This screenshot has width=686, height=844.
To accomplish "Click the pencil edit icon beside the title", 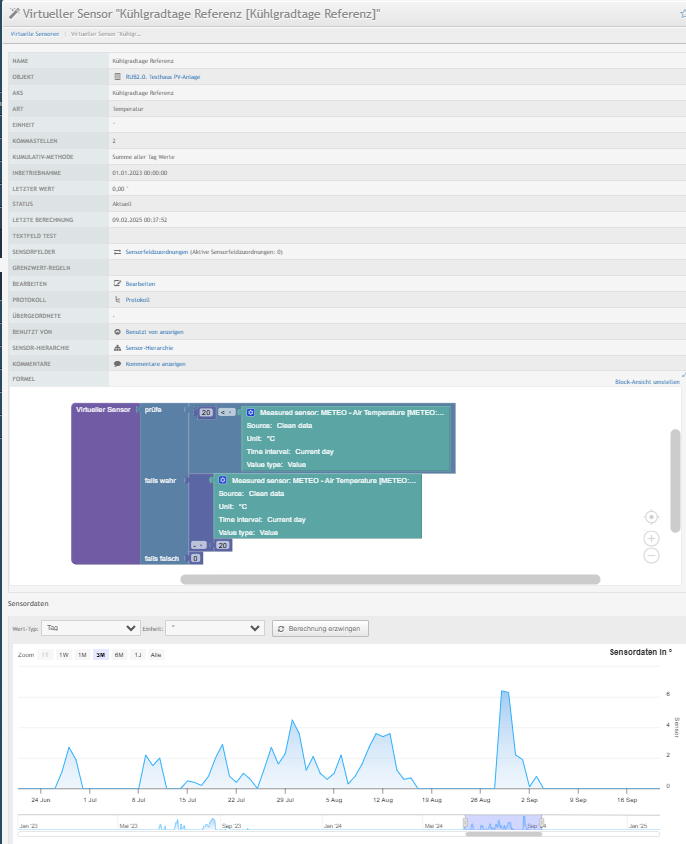I will pos(15,13).
